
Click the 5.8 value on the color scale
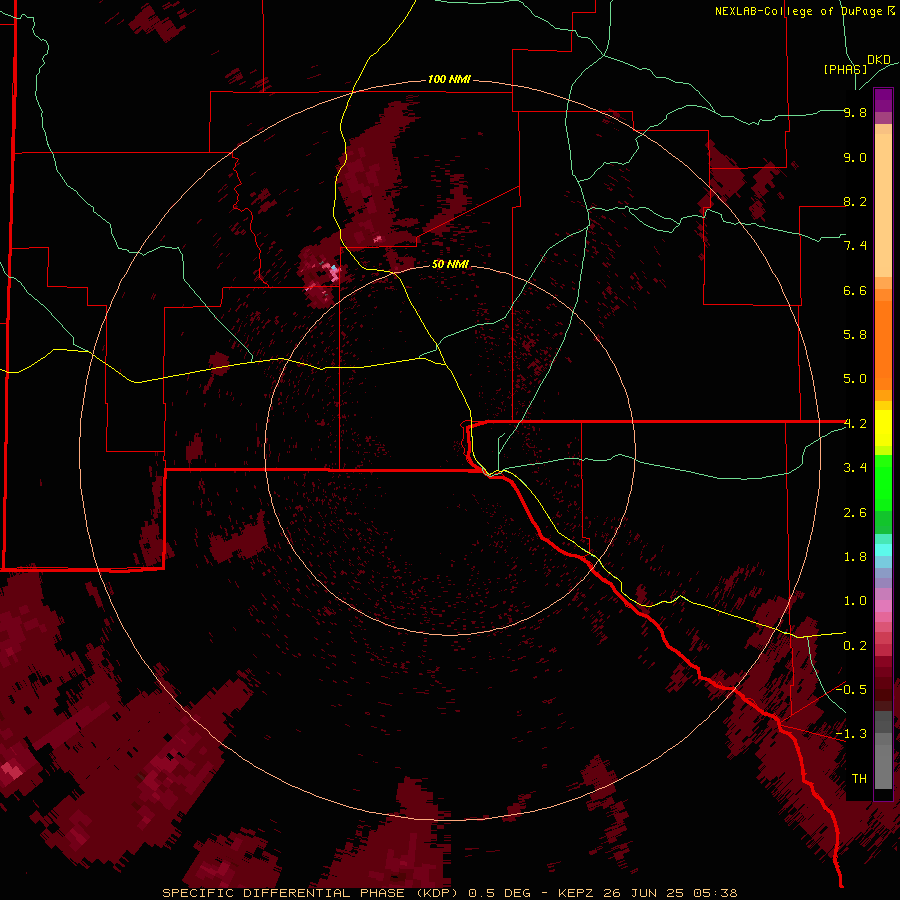pos(855,335)
